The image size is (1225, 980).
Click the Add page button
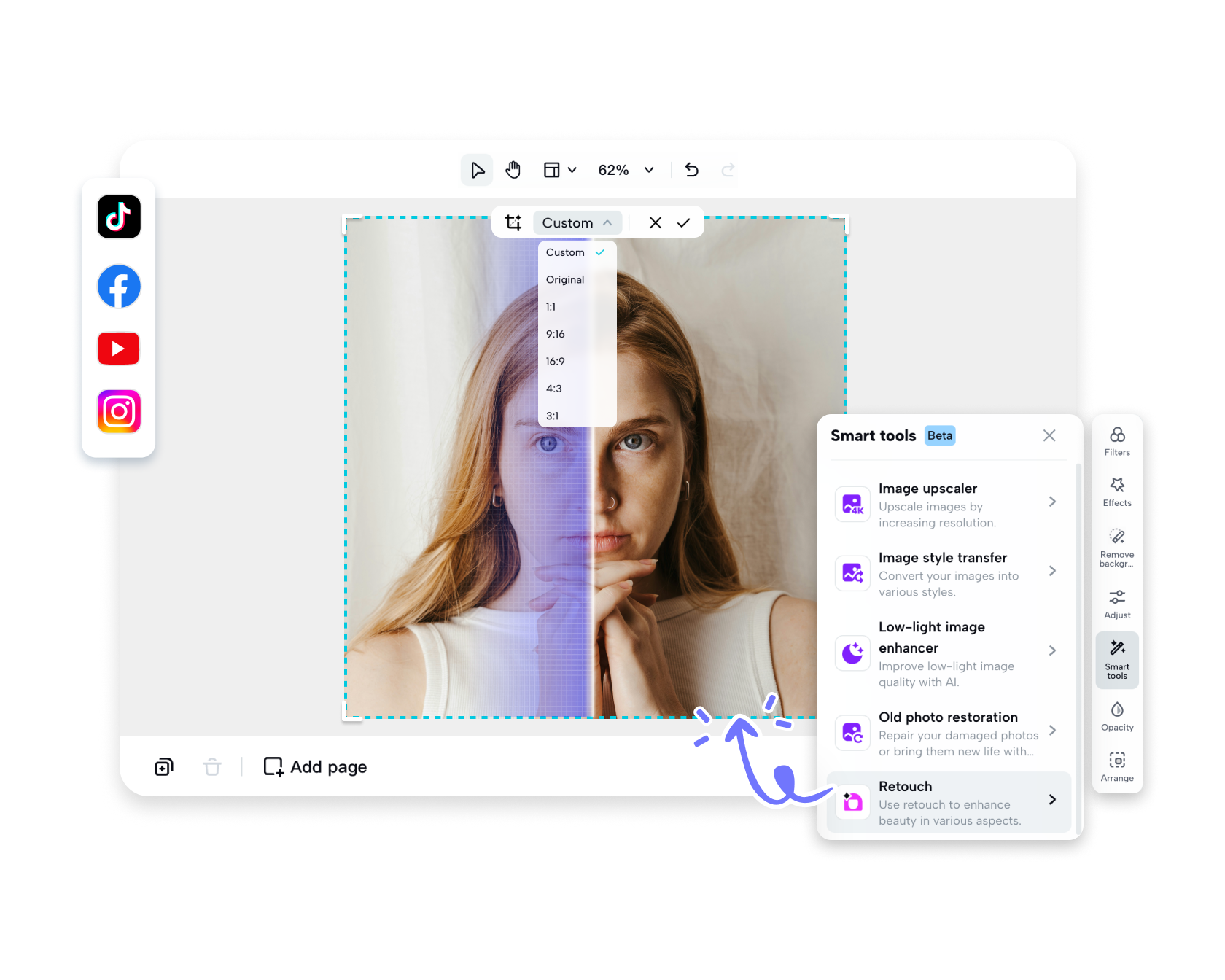coord(314,766)
